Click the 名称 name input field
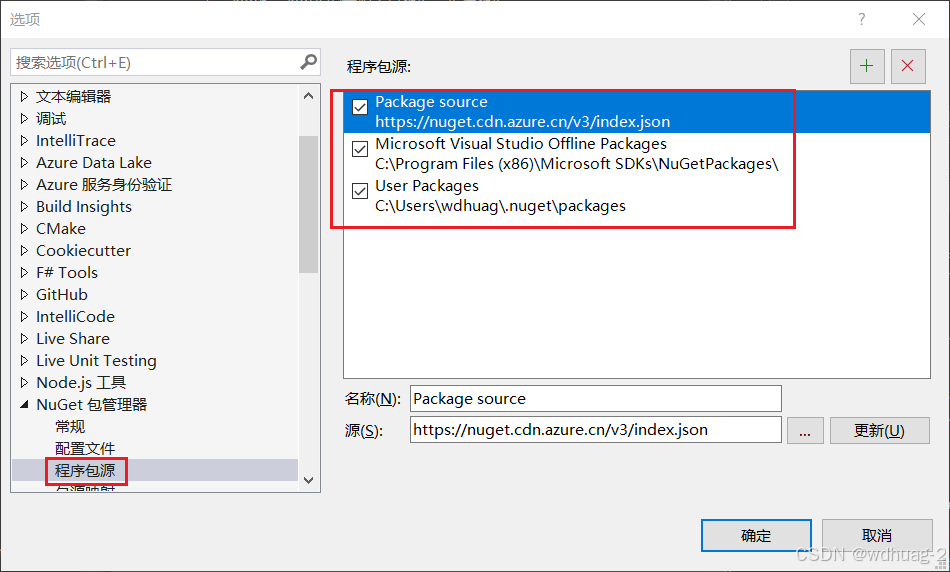This screenshot has width=950, height=572. (596, 399)
